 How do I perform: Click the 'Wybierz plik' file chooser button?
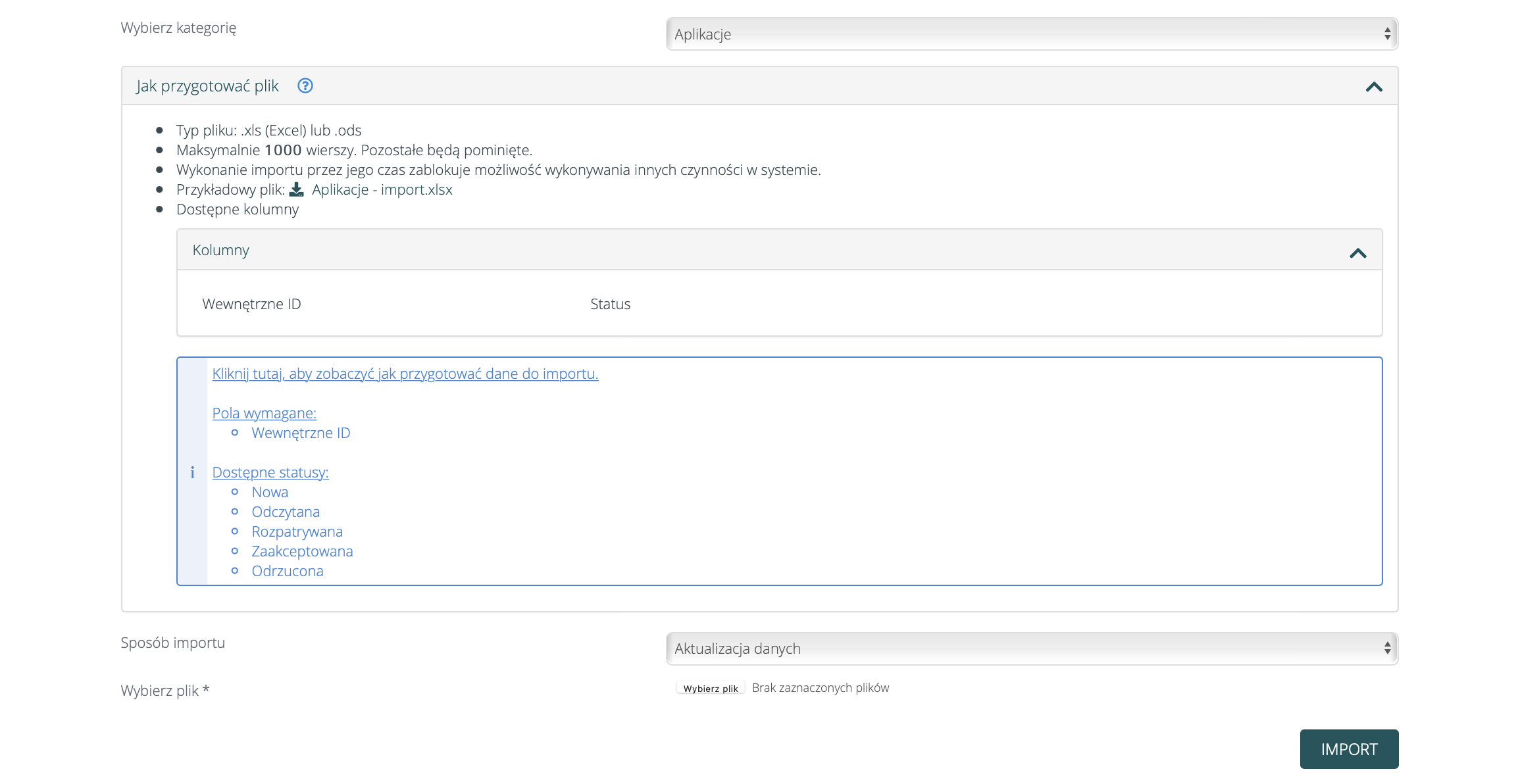click(710, 688)
